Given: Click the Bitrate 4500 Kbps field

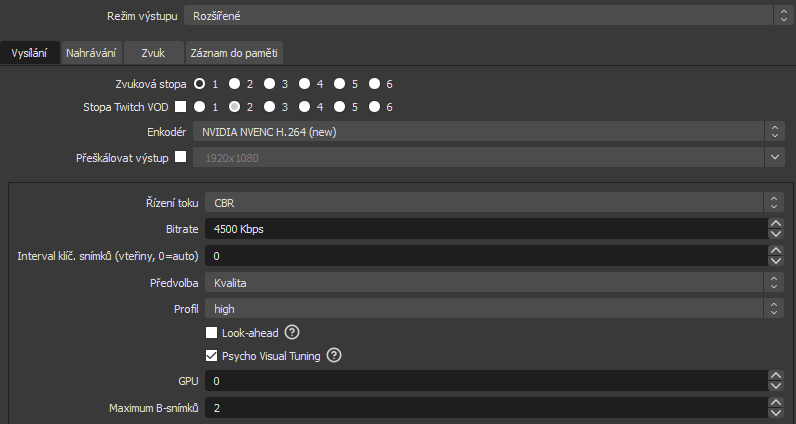Looking at the screenshot, I should 486,229.
